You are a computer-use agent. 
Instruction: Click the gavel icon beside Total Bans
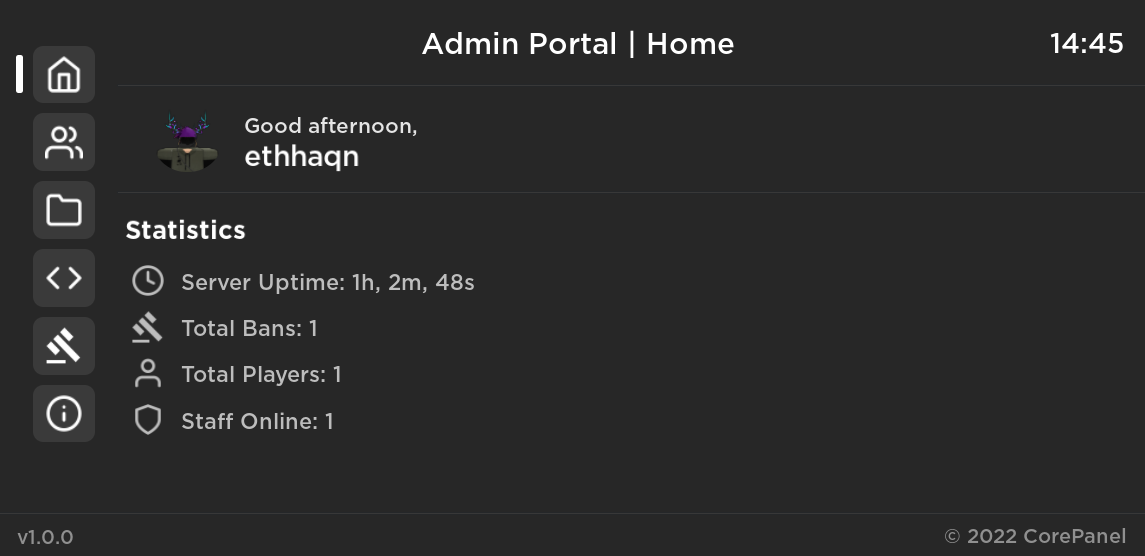[x=148, y=328]
